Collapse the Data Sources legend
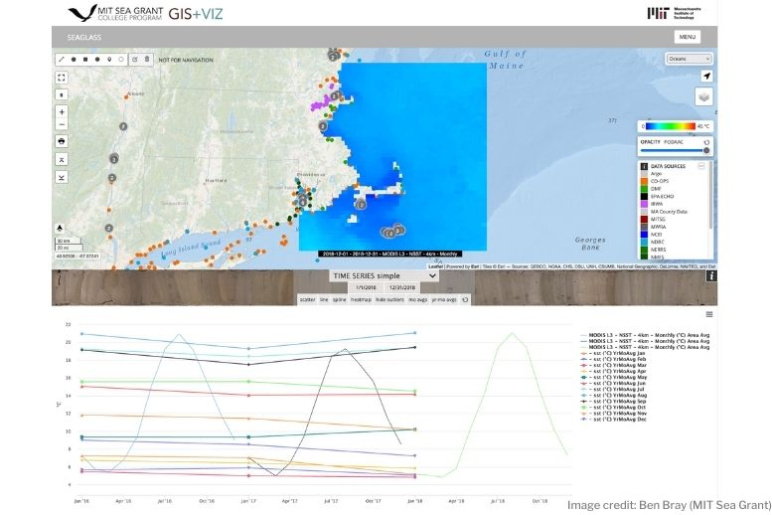Screen dimensions: 772x515 point(701,166)
